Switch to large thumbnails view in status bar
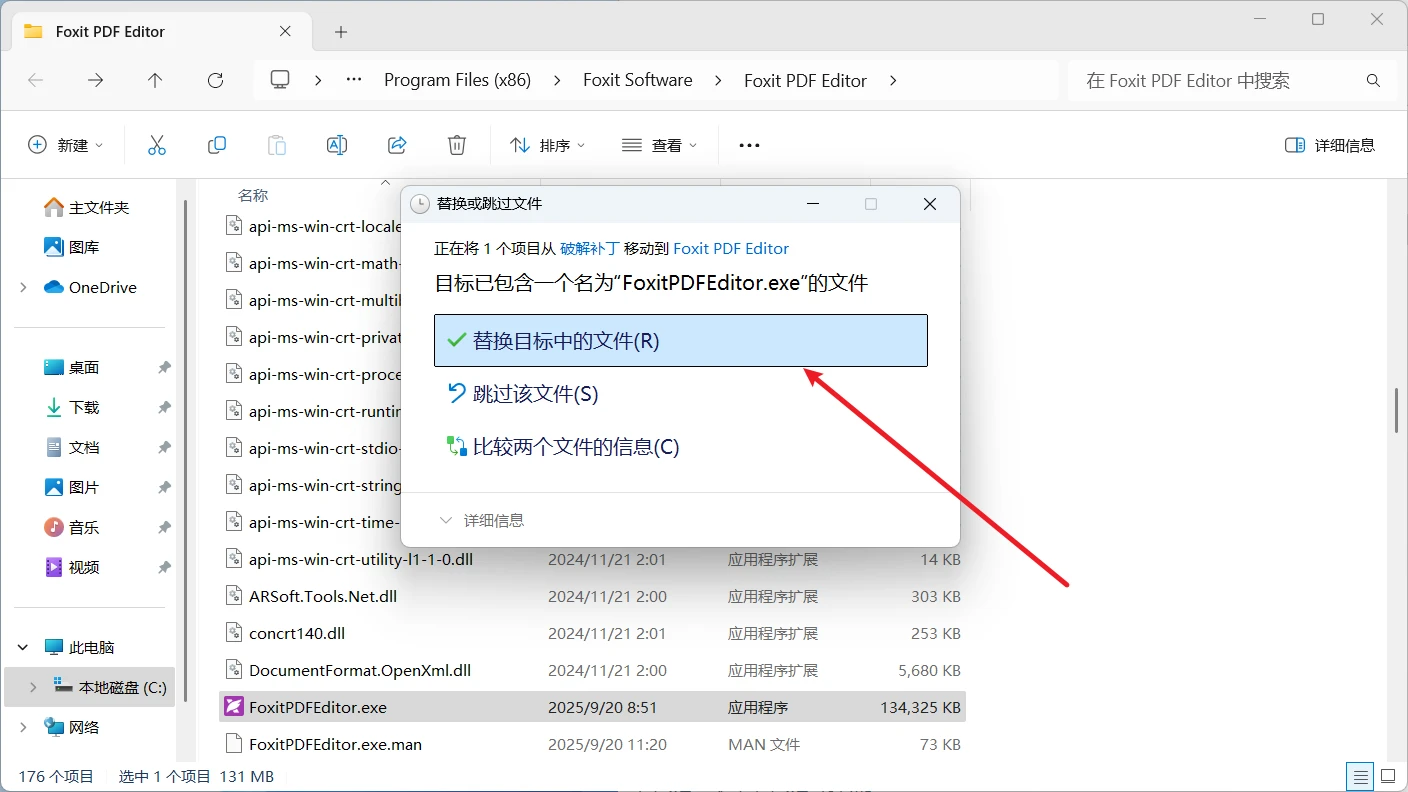 tap(1388, 776)
